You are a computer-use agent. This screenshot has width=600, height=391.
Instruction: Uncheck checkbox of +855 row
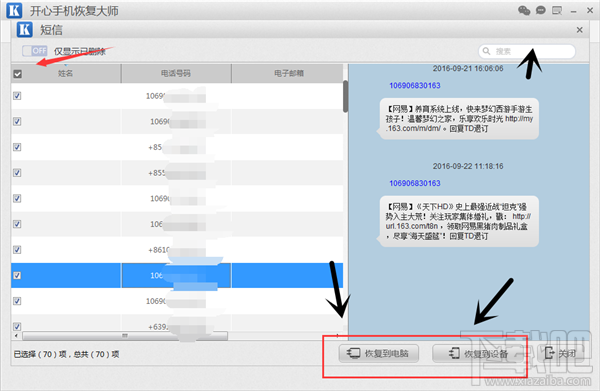(x=17, y=173)
